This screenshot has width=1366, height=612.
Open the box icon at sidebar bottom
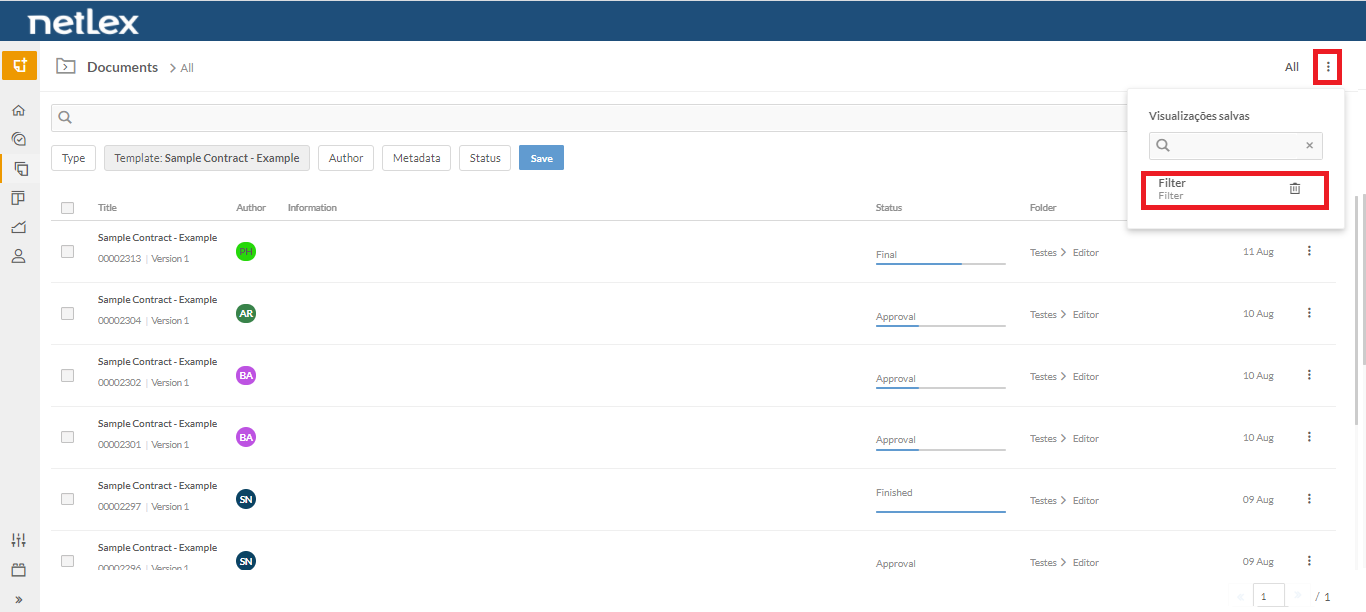tap(18, 570)
